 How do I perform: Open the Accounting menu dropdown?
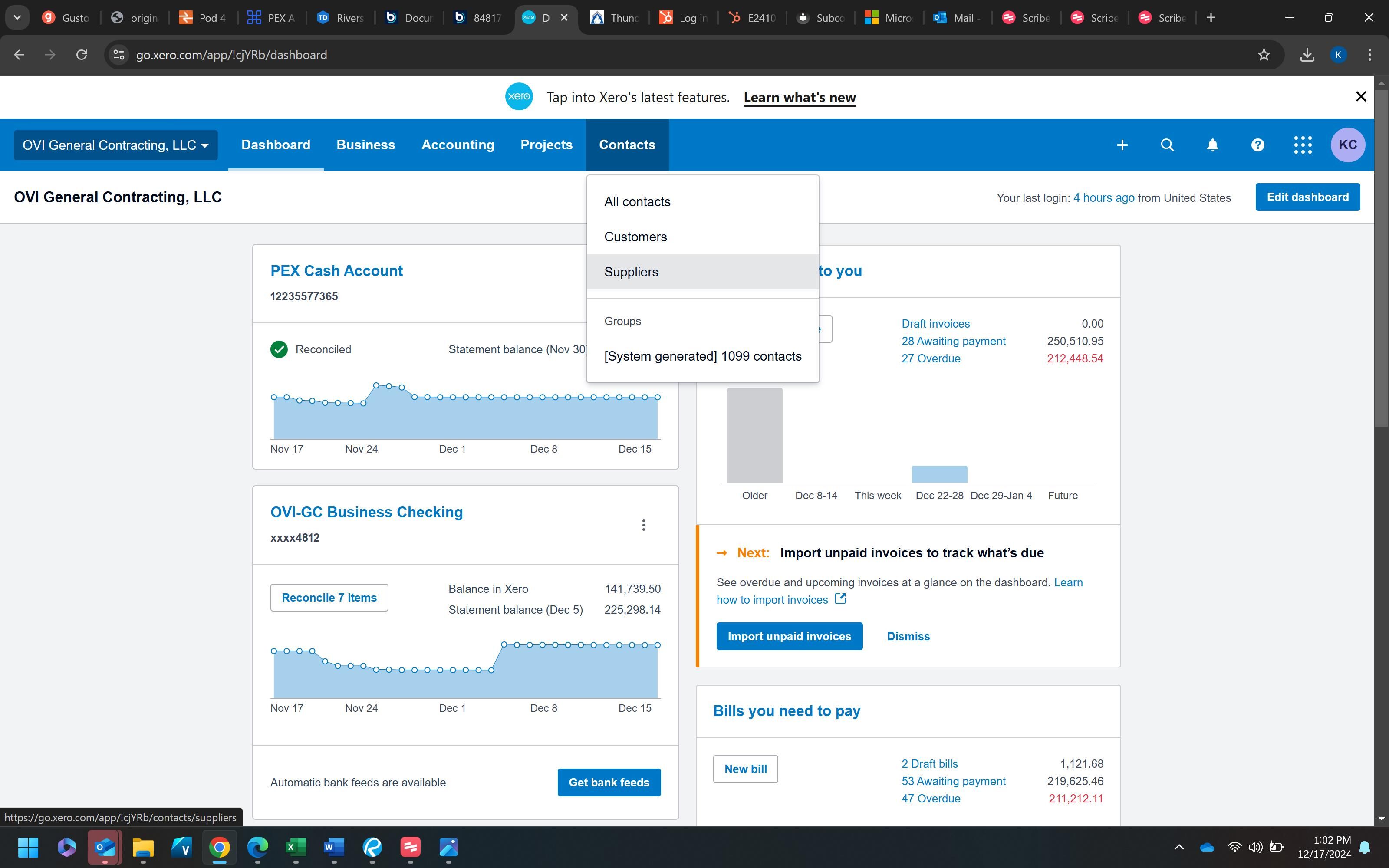click(x=458, y=145)
